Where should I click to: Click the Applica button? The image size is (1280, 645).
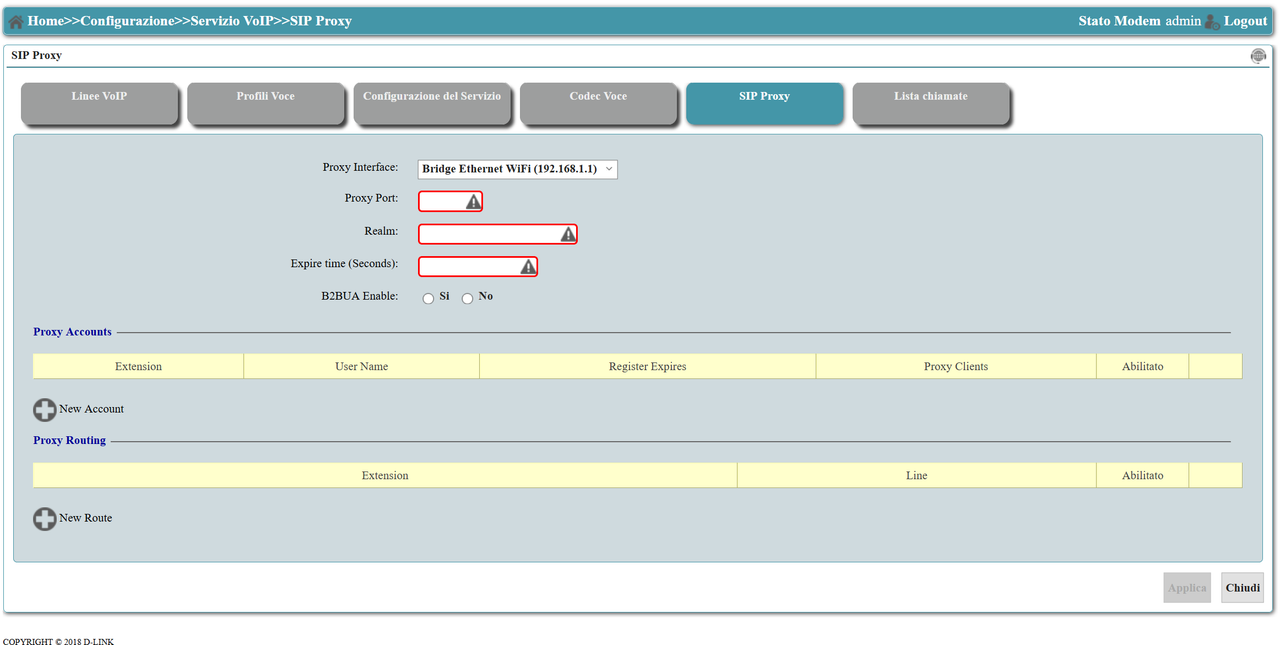click(1187, 588)
